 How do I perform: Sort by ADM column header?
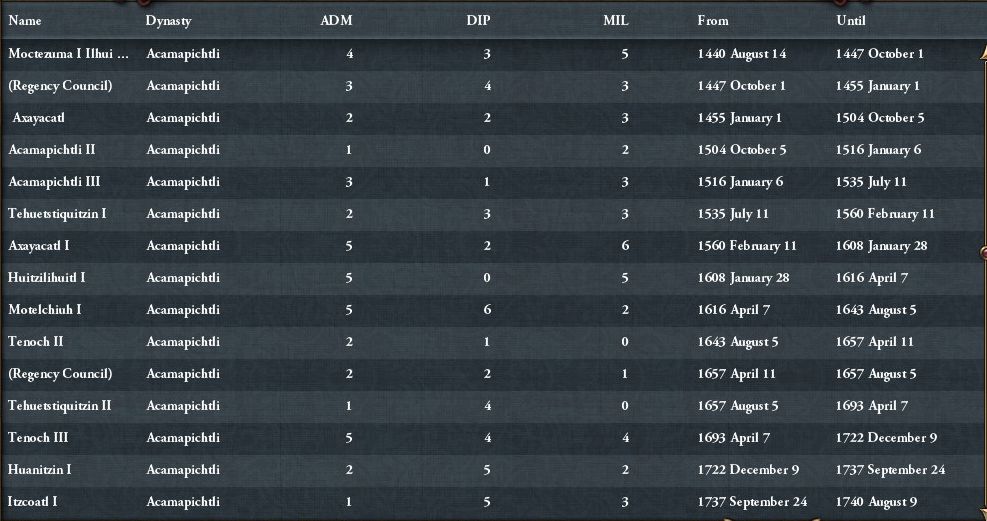click(x=336, y=21)
